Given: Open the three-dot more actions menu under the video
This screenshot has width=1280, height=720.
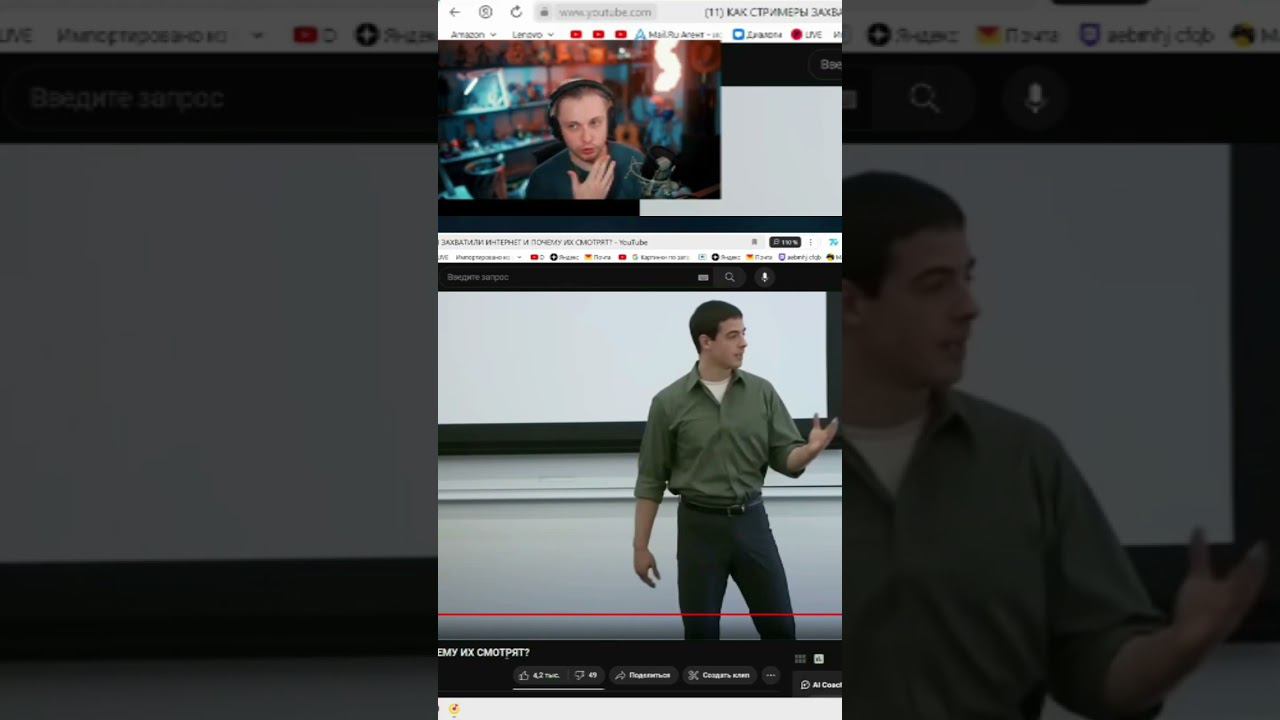Looking at the screenshot, I should (770, 675).
